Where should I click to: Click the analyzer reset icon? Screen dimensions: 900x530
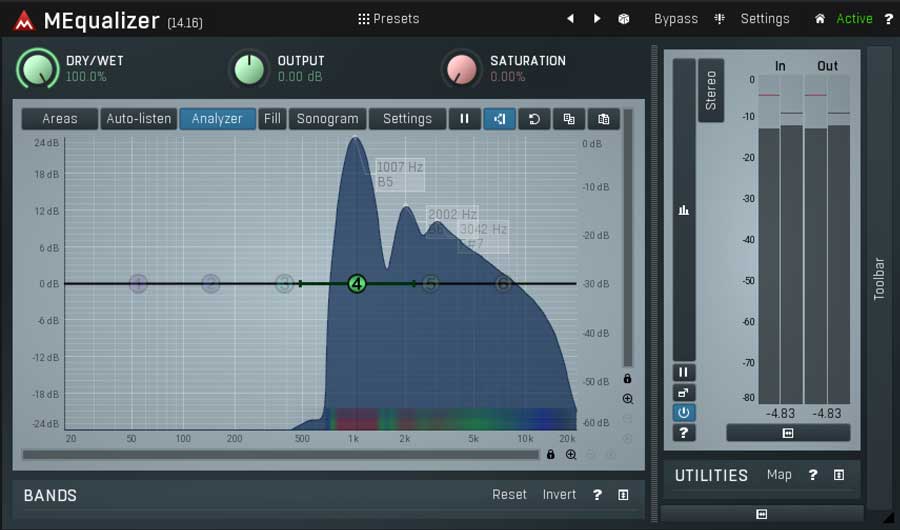point(534,119)
